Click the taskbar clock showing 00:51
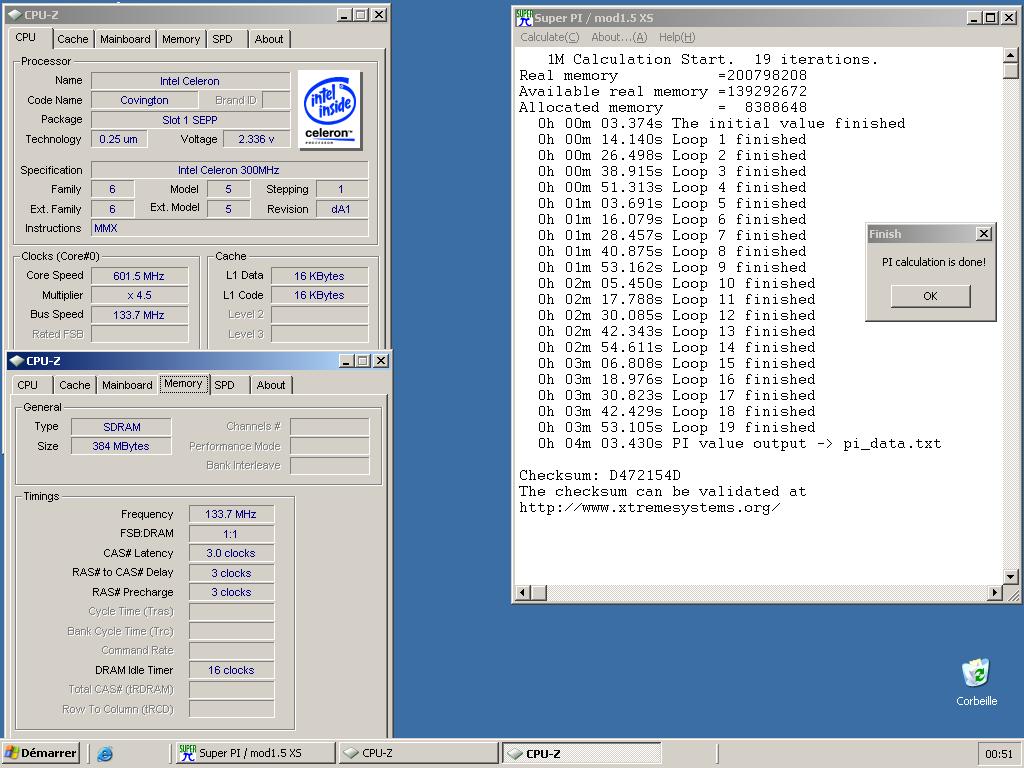Viewport: 1024px width, 768px height. [999, 754]
